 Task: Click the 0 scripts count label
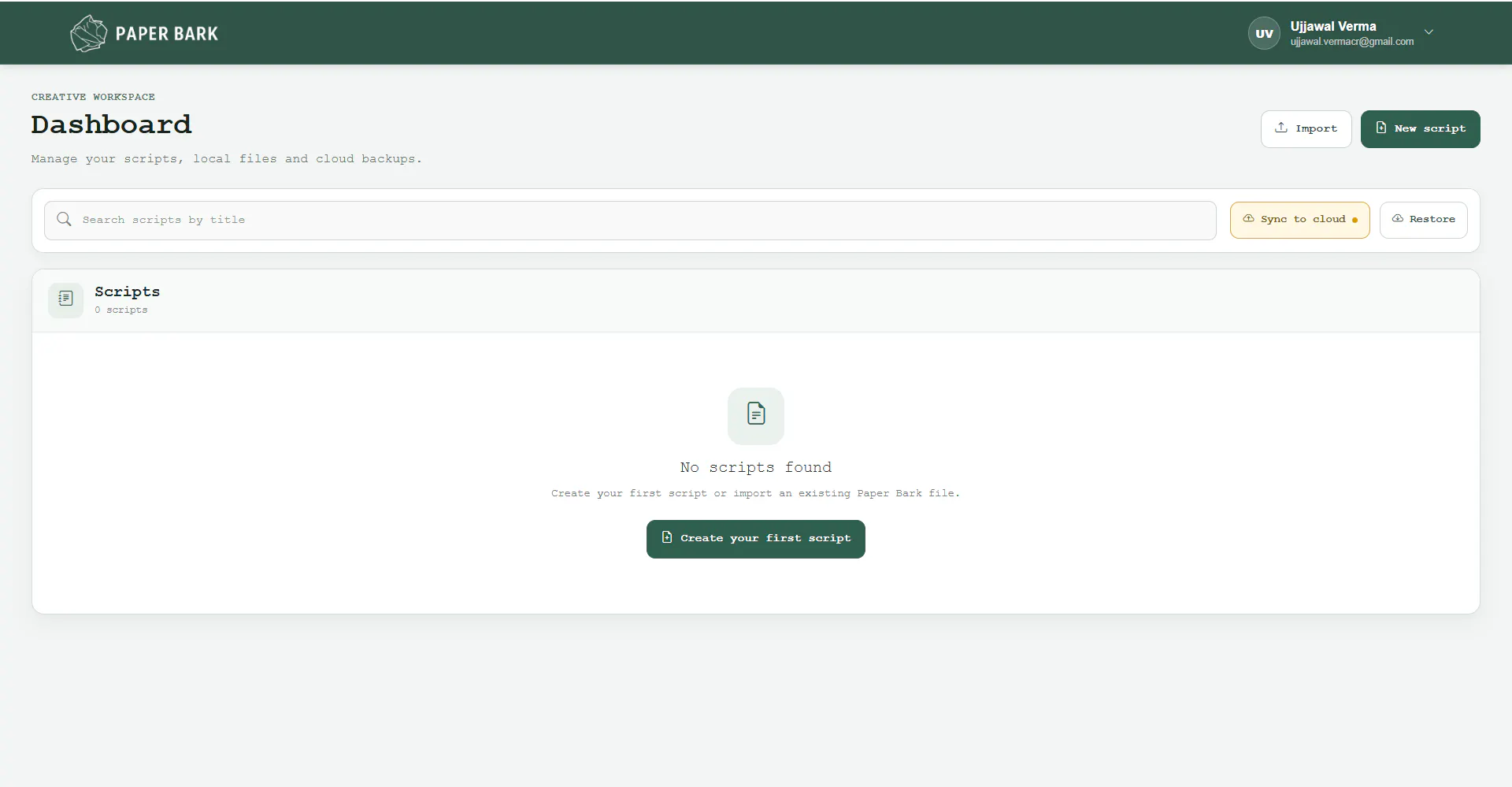(121, 310)
